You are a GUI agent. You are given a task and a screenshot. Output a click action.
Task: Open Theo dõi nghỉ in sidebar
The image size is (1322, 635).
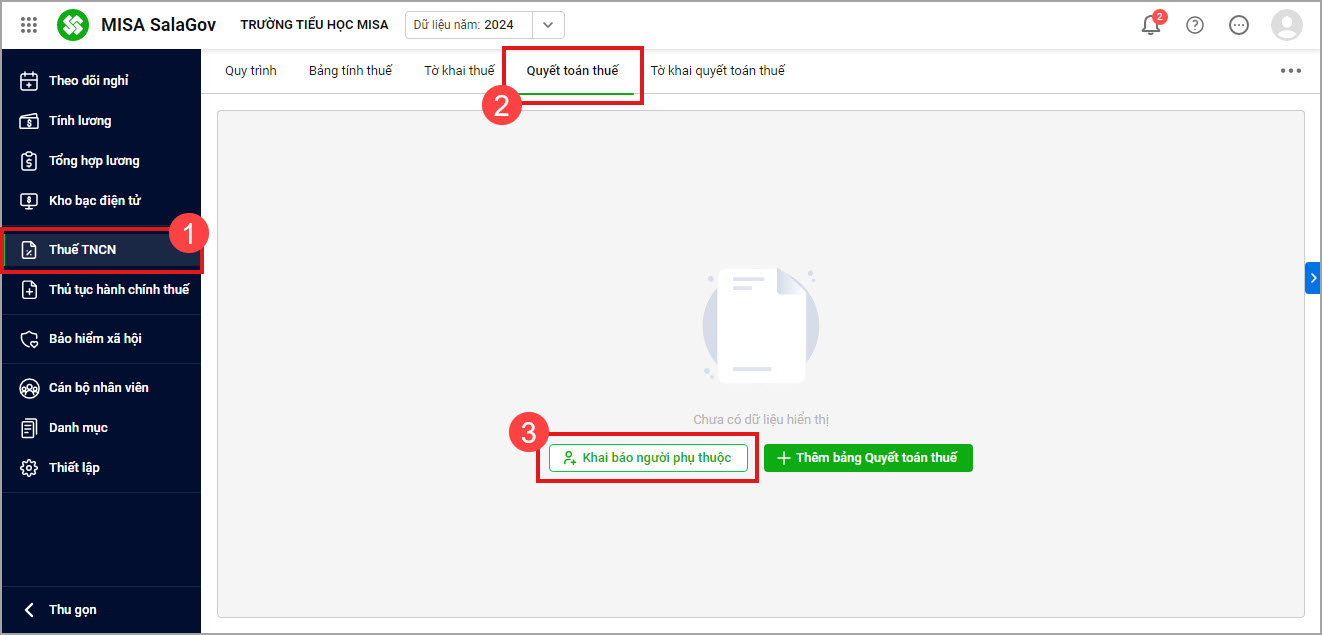(88, 80)
